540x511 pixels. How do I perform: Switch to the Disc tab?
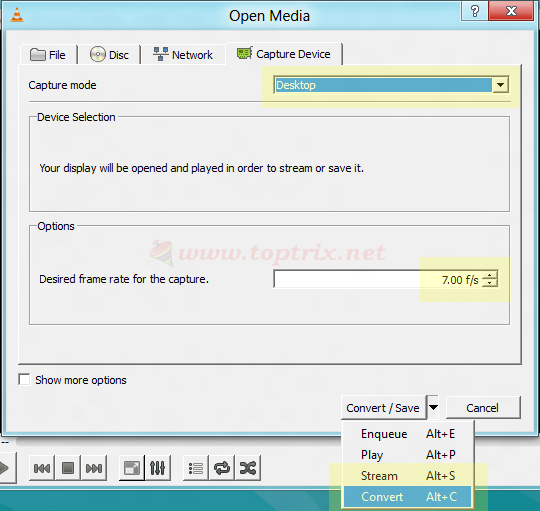109,54
